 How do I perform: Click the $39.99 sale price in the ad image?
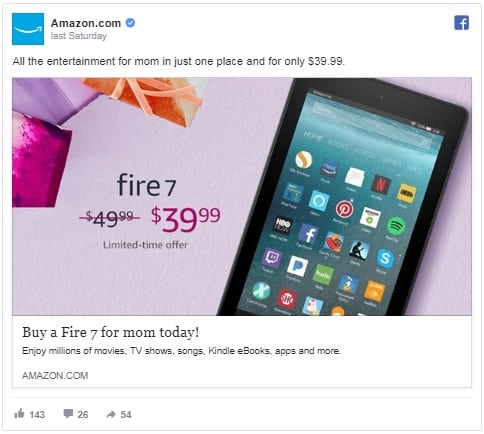coord(186,218)
